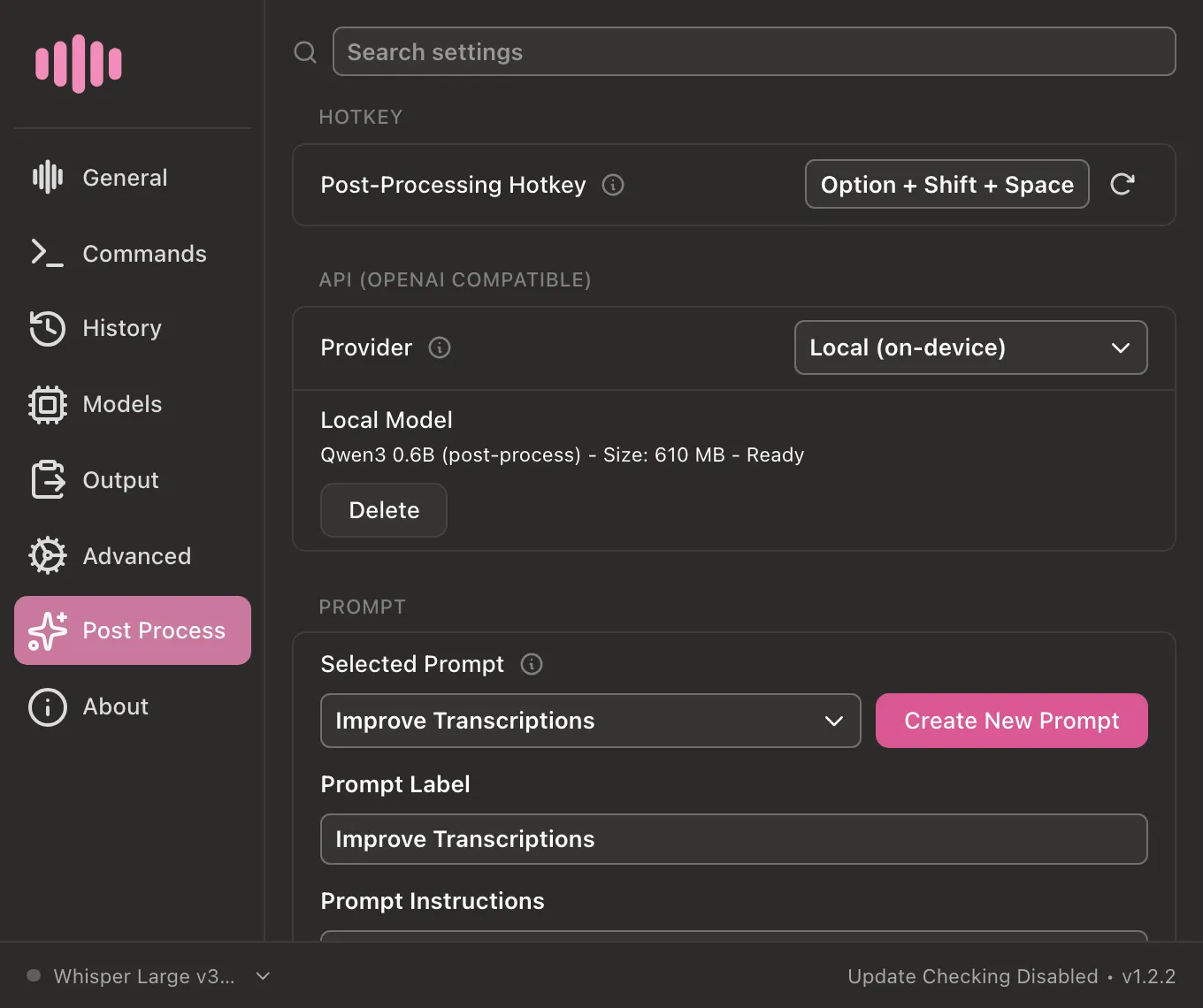Image resolution: width=1203 pixels, height=1008 pixels.
Task: Open the Commands settings tab
Action: click(x=133, y=254)
